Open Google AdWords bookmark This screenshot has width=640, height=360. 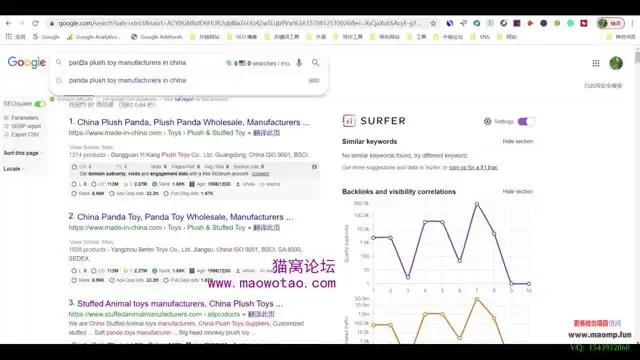[x=156, y=37]
